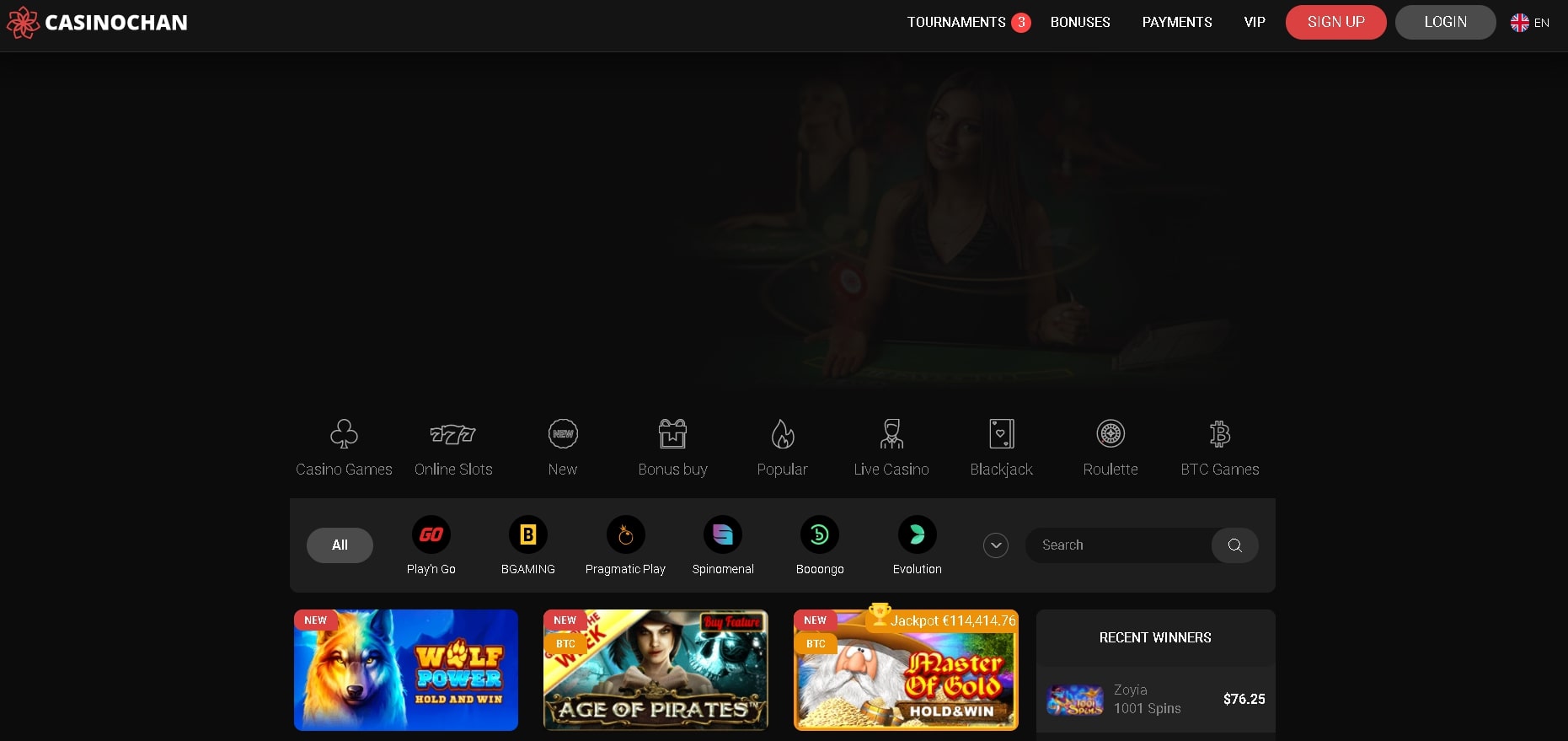Screen dimensions: 1568x741
Task: Select the Blackjack card icon
Action: (x=1001, y=433)
